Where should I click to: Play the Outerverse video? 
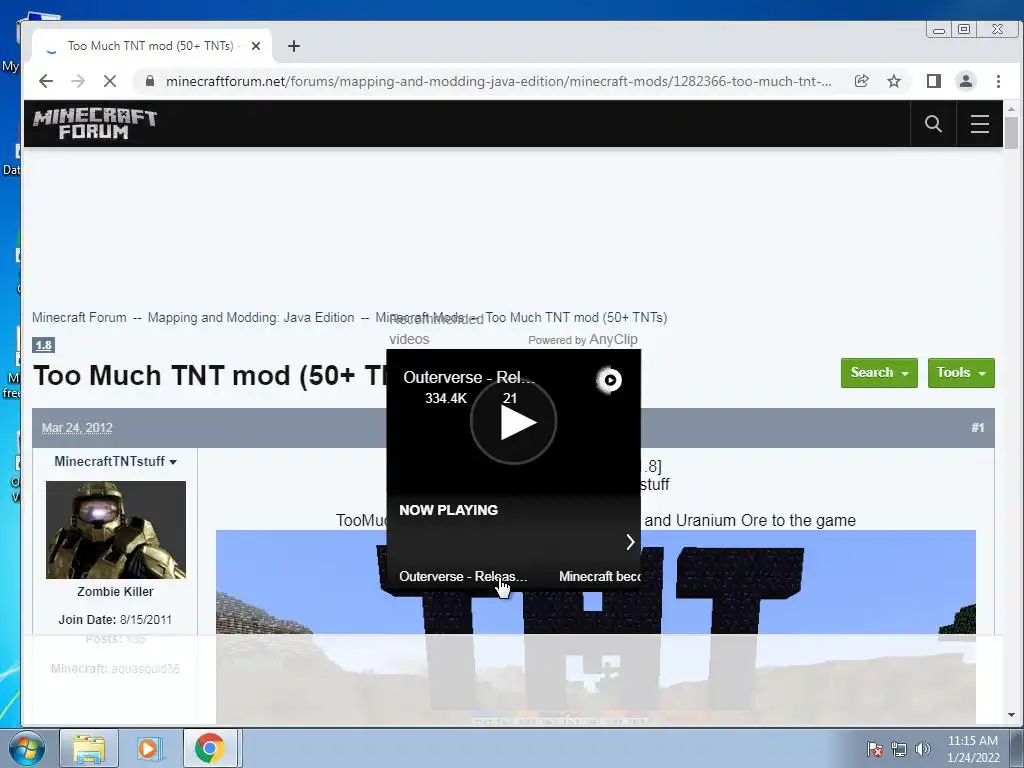coord(514,422)
